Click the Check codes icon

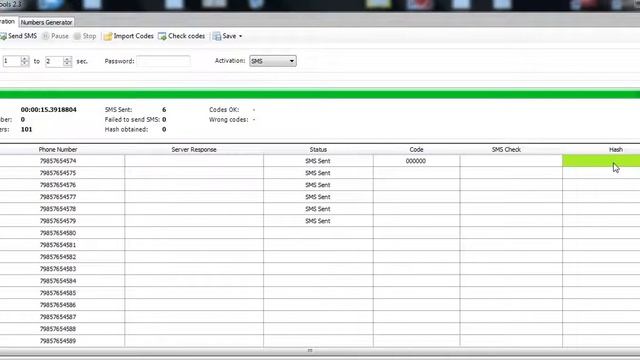[162, 36]
